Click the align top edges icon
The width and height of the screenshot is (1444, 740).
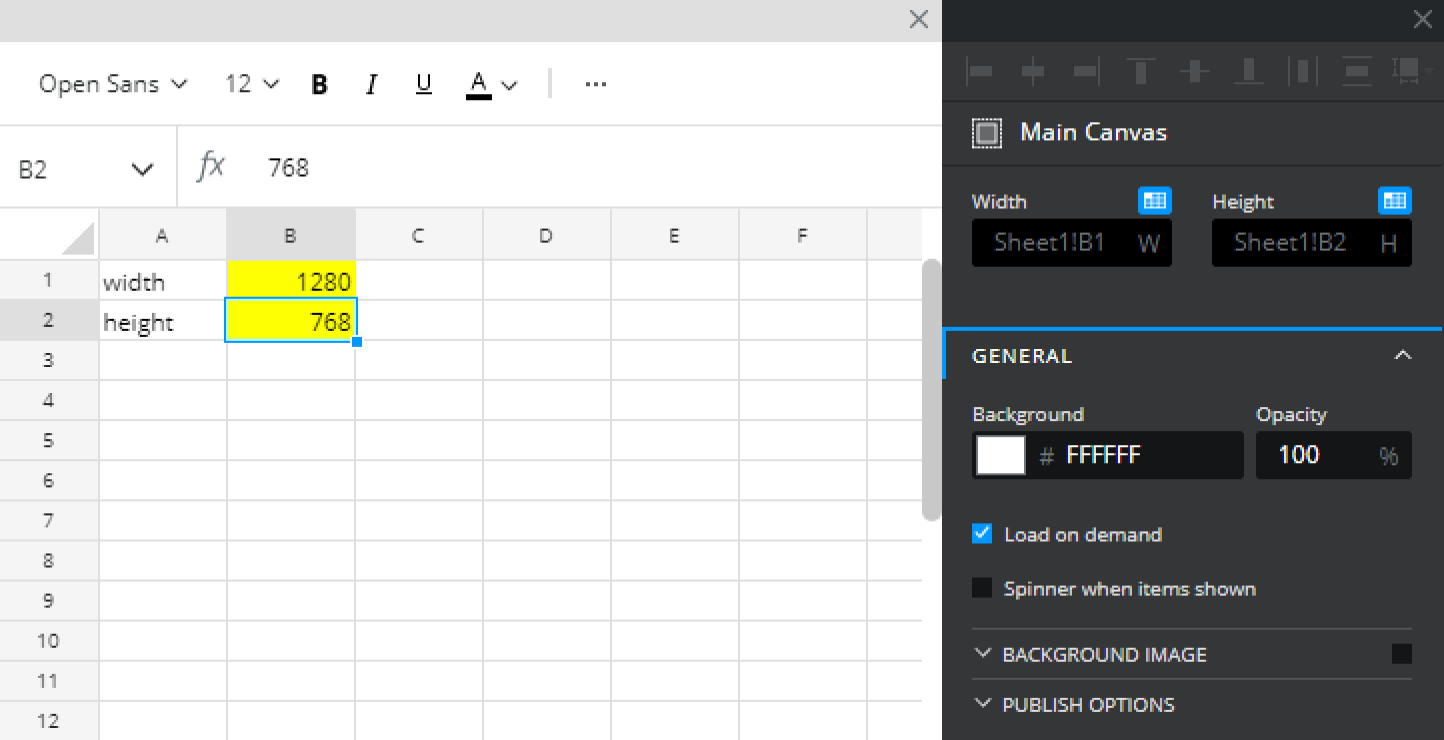[x=1141, y=71]
